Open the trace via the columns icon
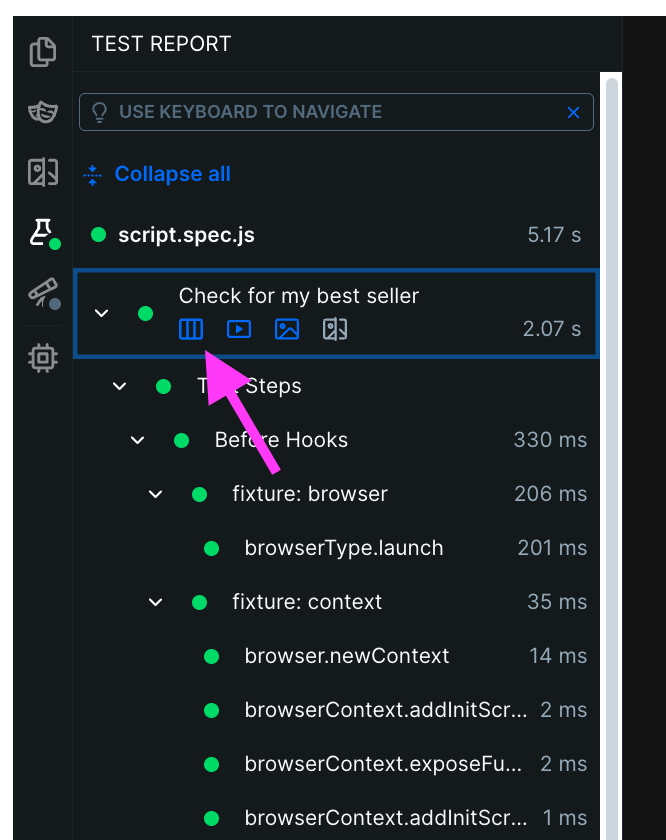The image size is (666, 840). pyautogui.click(x=191, y=329)
